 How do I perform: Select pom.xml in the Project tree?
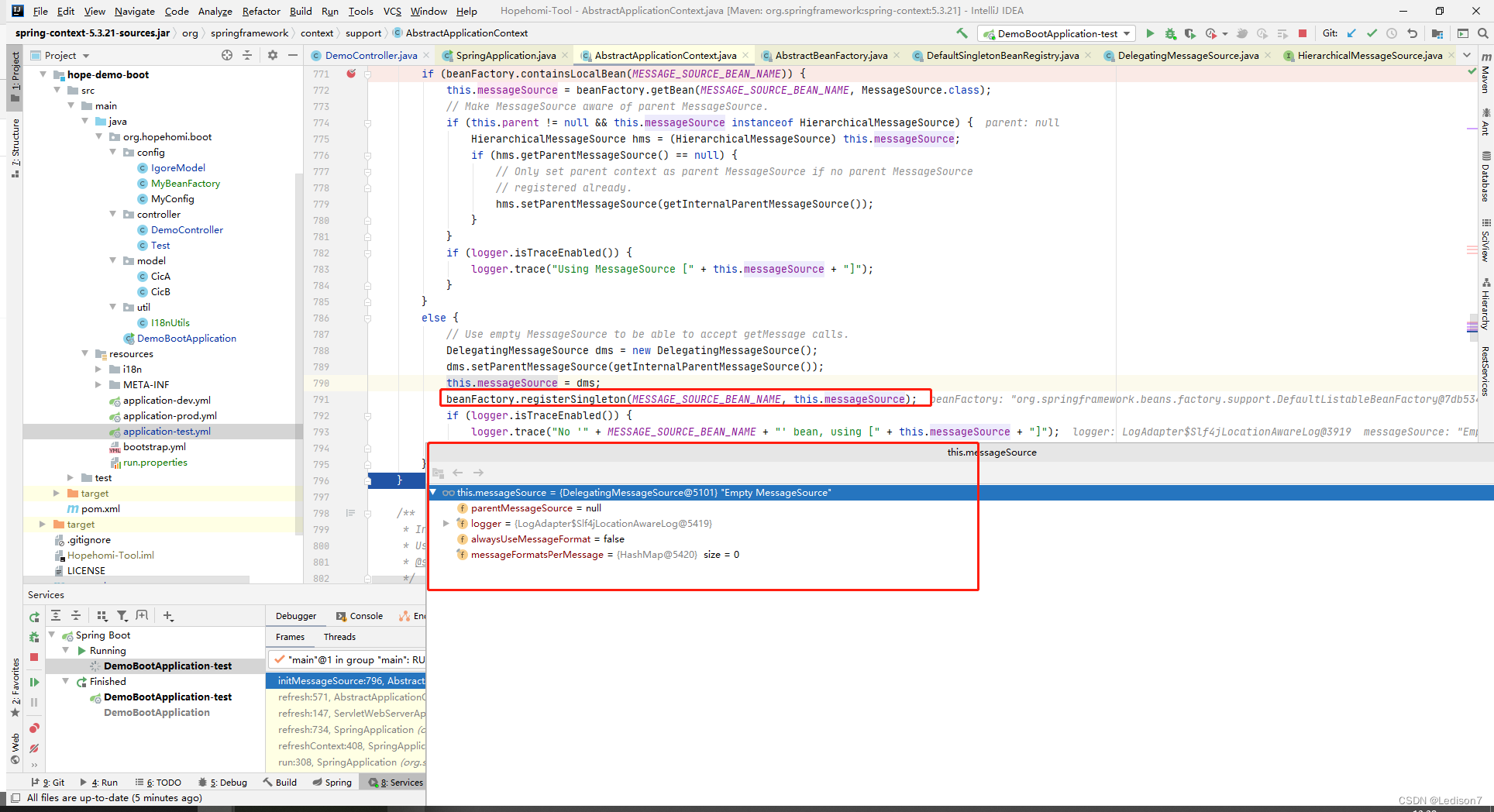pos(101,508)
